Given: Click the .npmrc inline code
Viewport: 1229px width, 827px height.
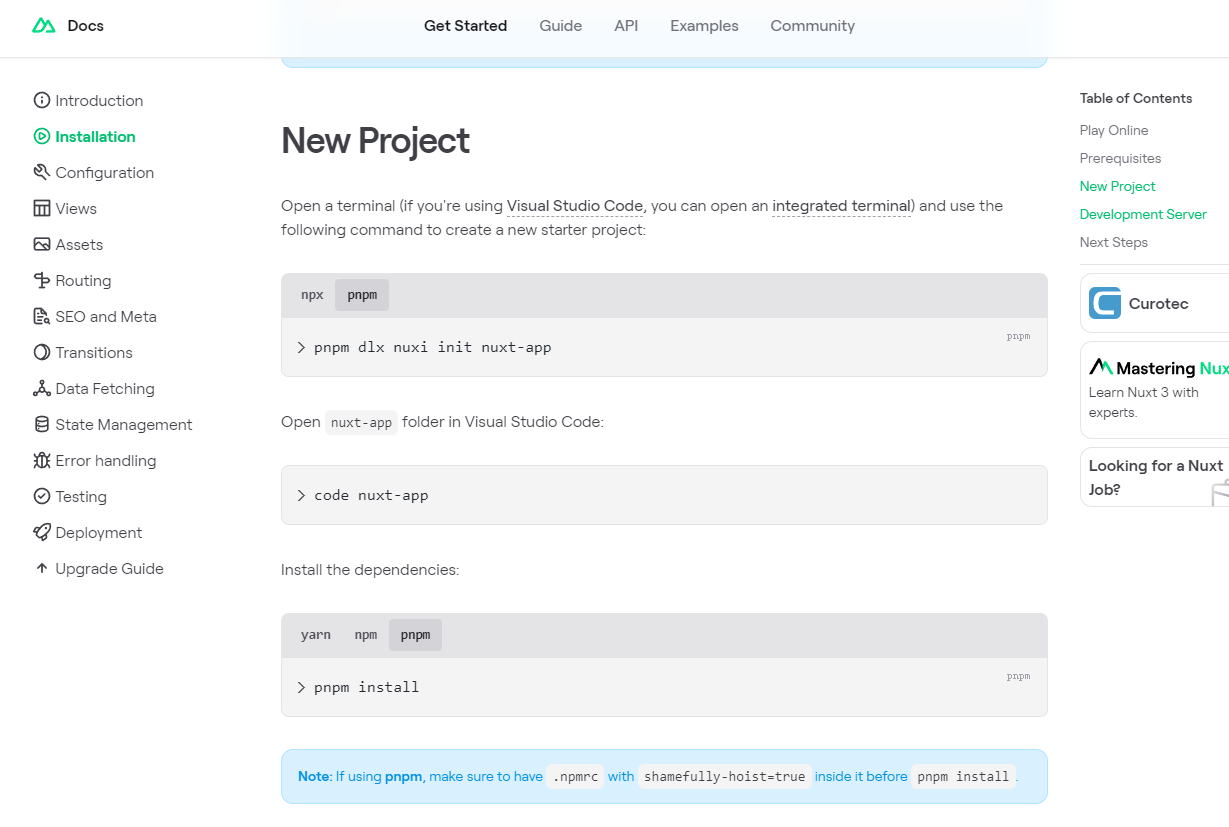Looking at the screenshot, I should 575,776.
